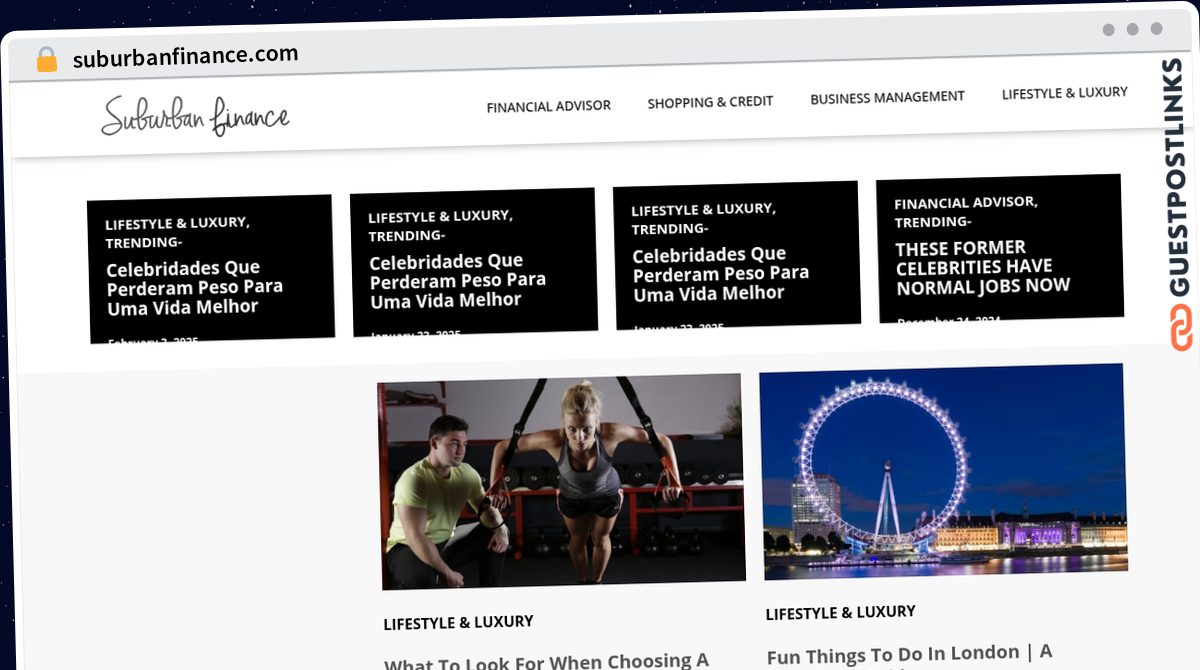The image size is (1200, 670).
Task: Click the suburbanfinance.com URL text
Action: [x=185, y=56]
